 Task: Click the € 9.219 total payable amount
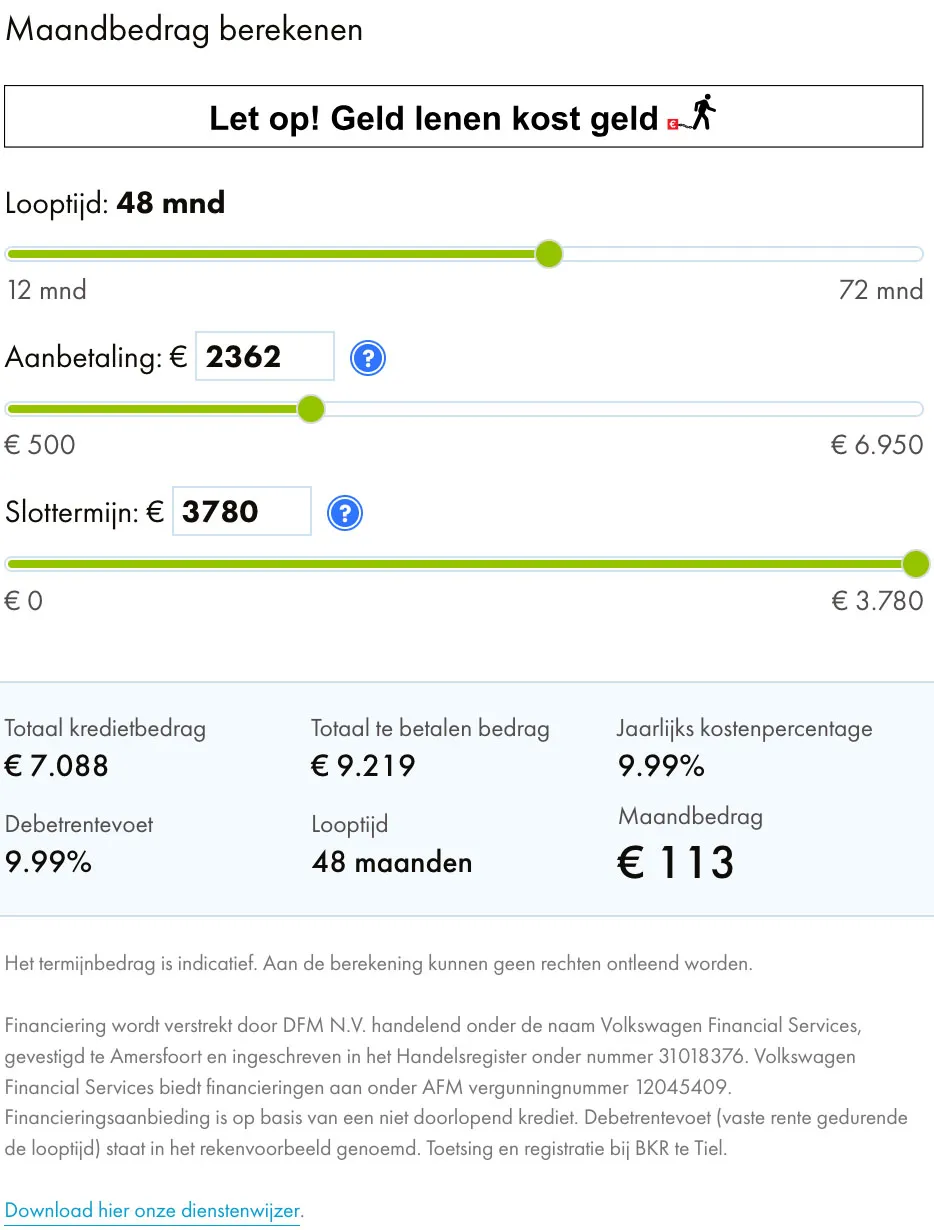363,766
